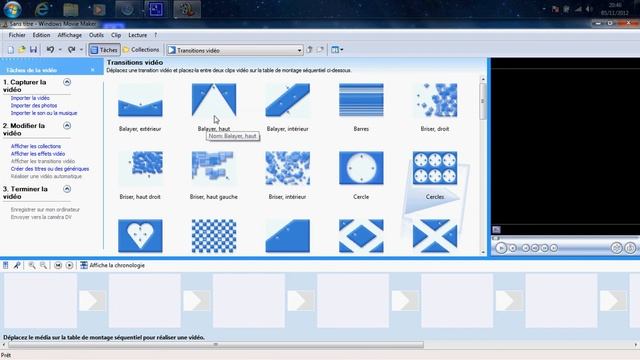
Task: Click the set audio levels icon
Action: click(x=6, y=265)
